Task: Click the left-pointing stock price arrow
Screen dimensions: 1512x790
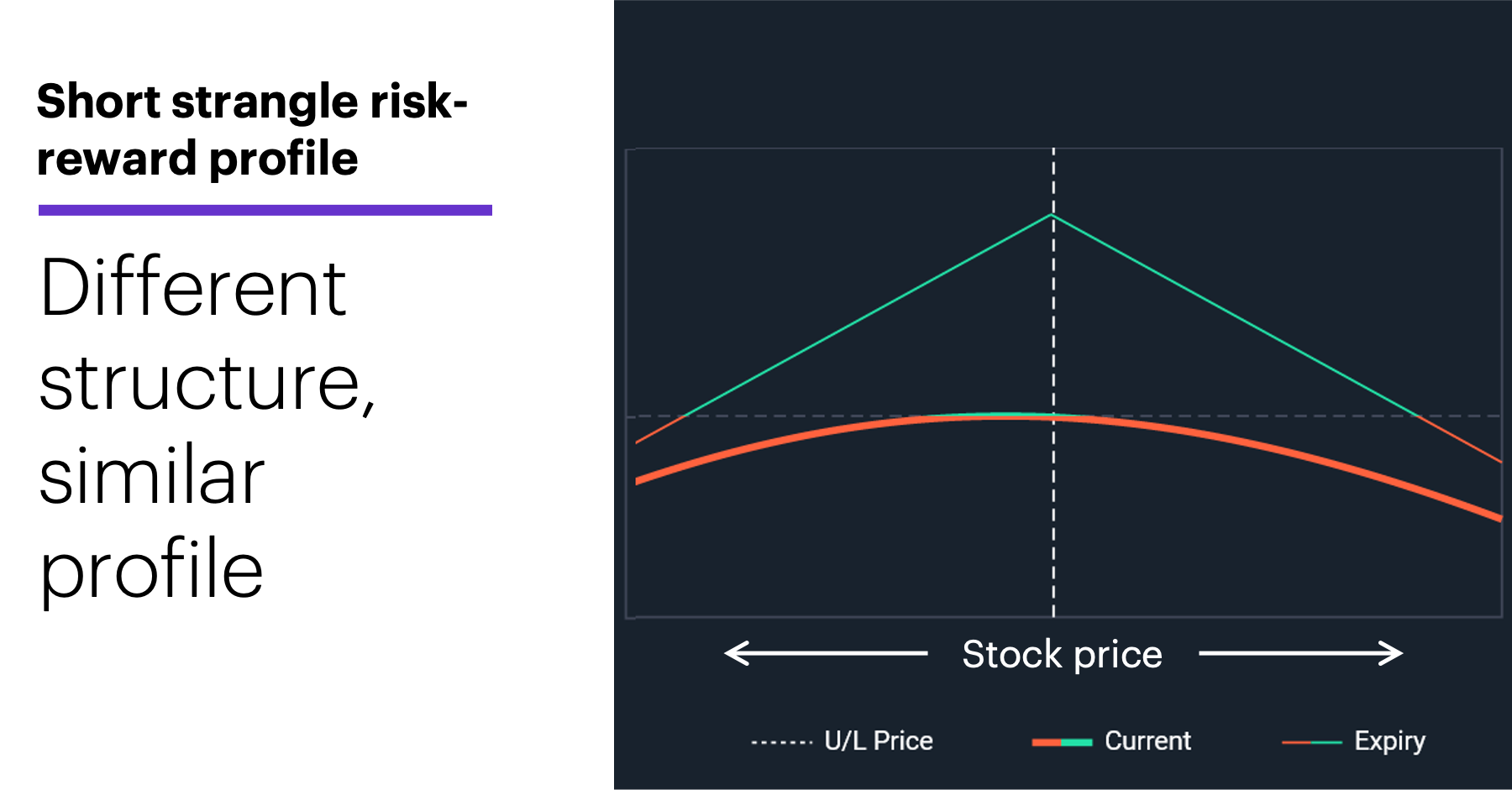Action: point(826,653)
